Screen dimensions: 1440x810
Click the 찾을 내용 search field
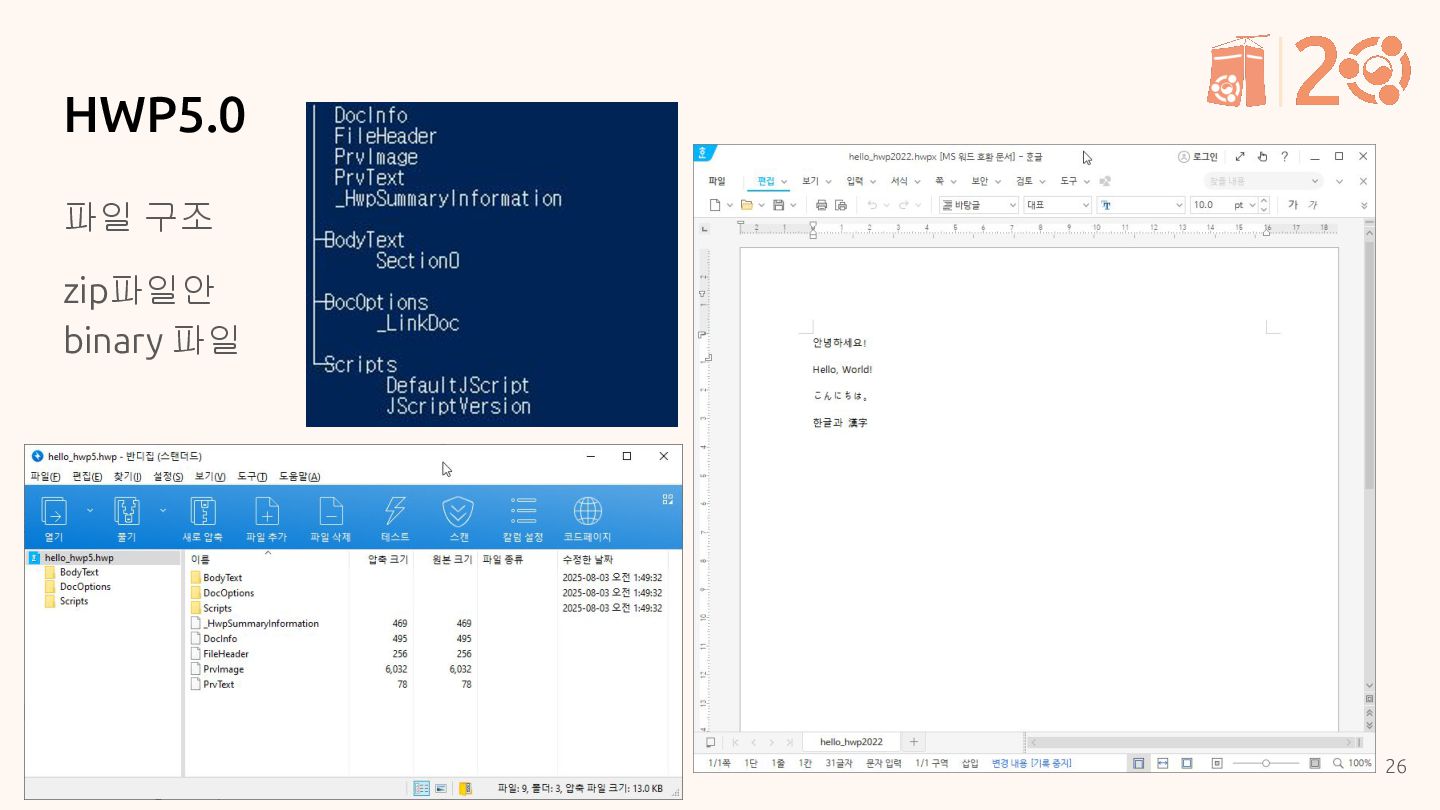pyautogui.click(x=1263, y=181)
